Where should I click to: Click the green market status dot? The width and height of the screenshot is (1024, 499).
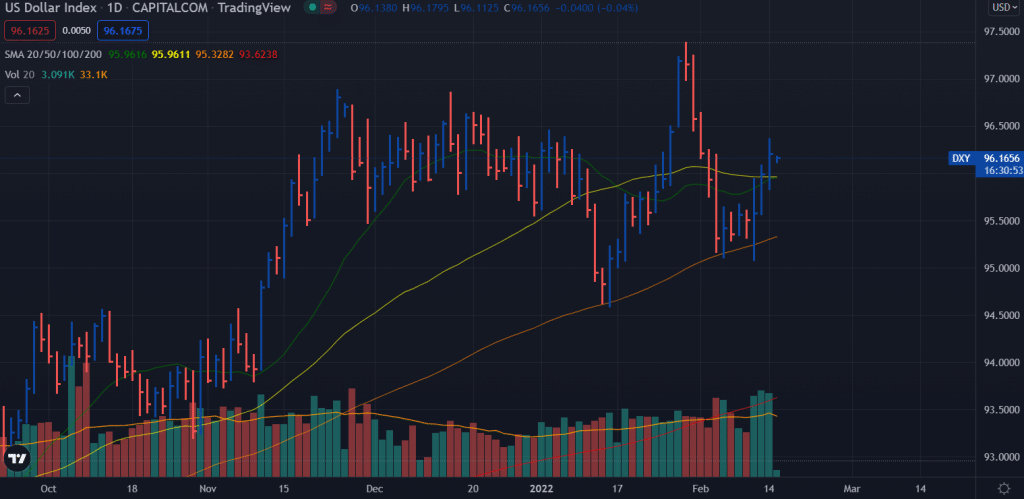click(x=312, y=8)
